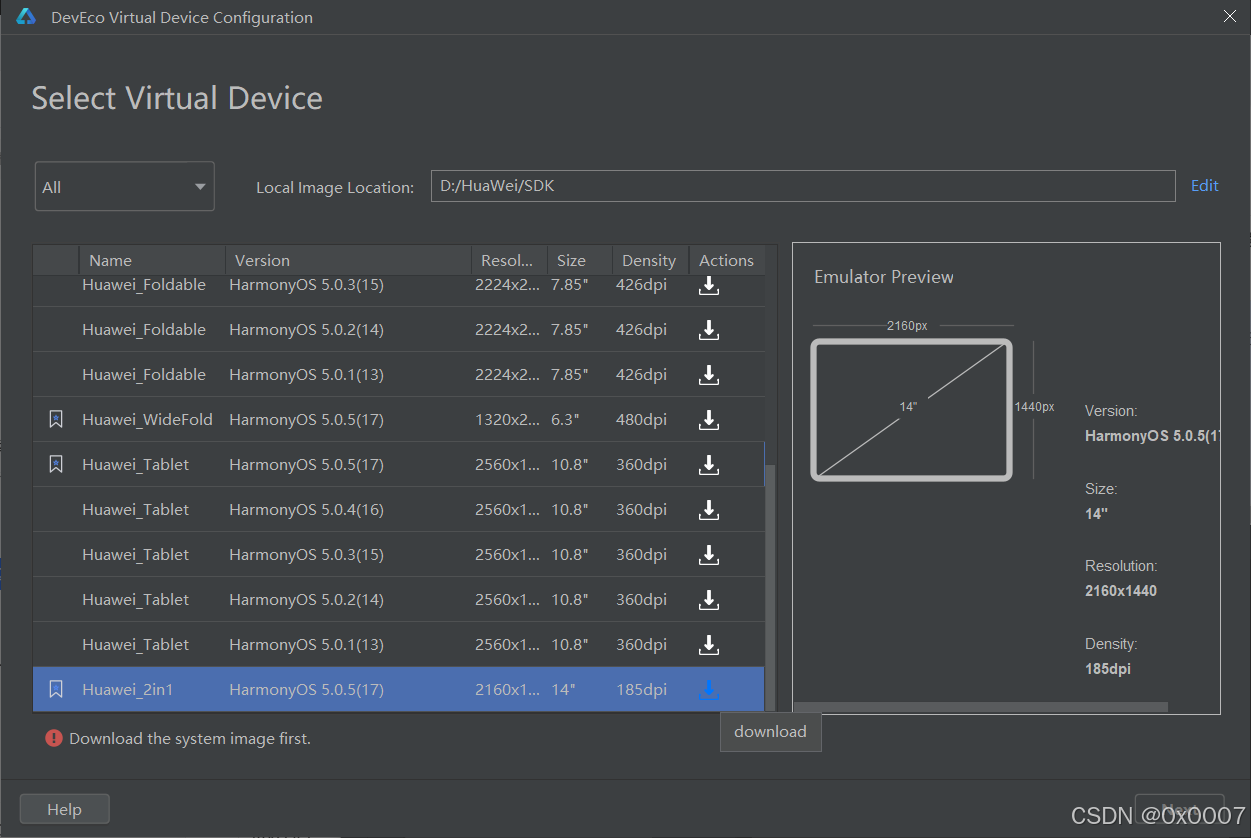Screen dimensions: 1251x838
Task: Click the Resol... column header
Action: pos(509,260)
